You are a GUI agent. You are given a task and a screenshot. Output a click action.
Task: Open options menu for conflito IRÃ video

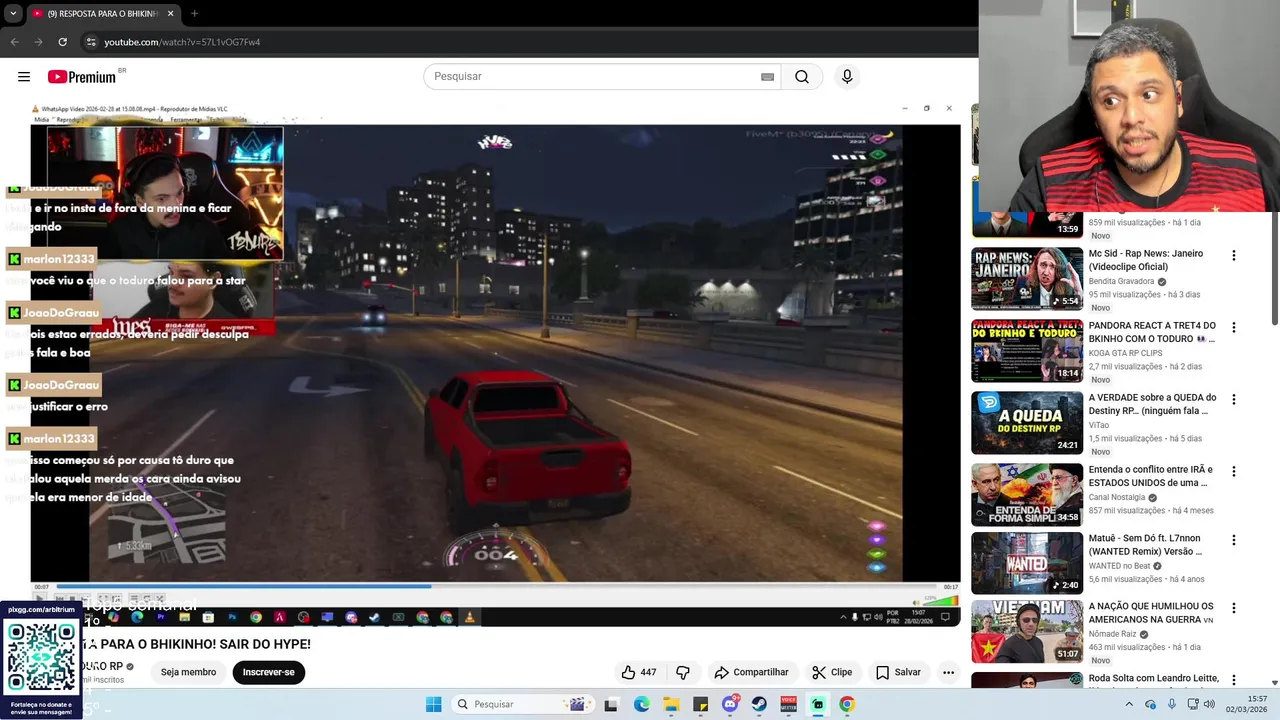(1233, 472)
